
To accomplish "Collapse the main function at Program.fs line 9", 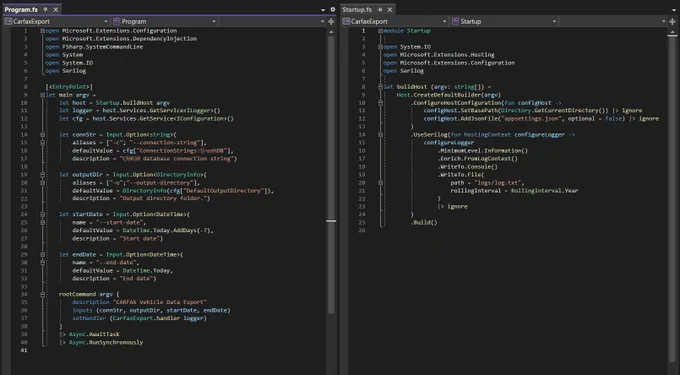I will [42, 95].
